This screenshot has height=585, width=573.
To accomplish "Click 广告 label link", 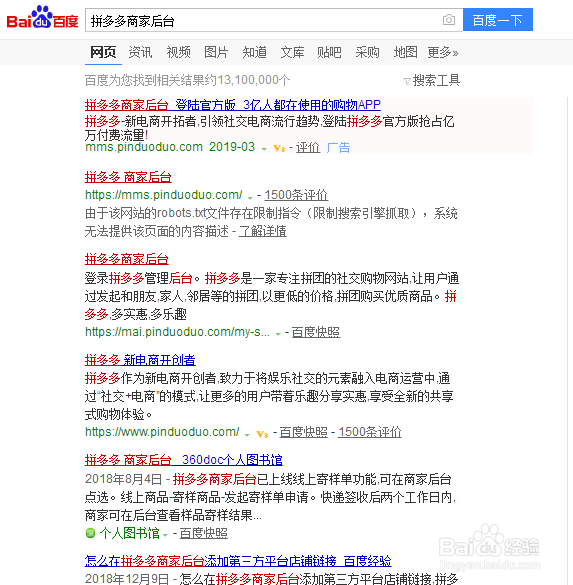I will 338,148.
